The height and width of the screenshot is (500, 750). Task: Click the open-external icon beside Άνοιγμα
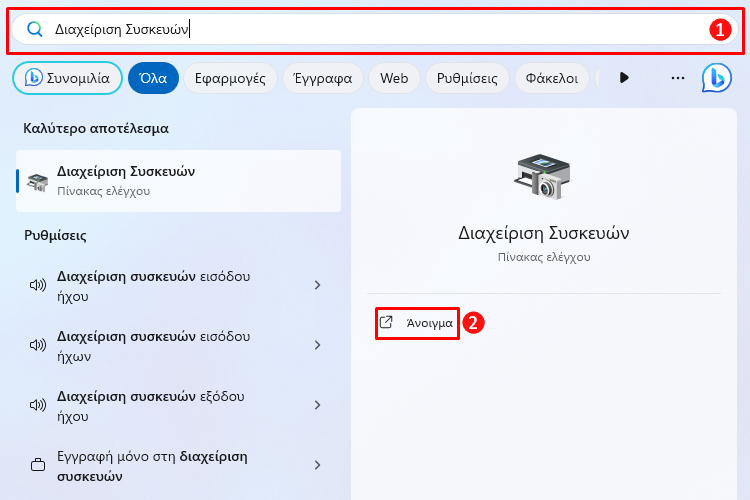click(386, 322)
